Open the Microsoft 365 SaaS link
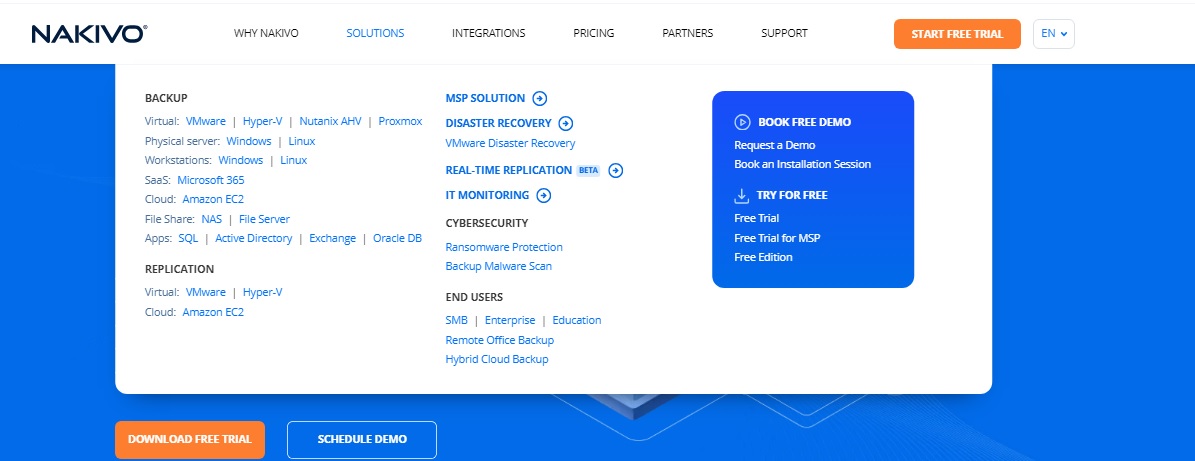 [x=211, y=181]
